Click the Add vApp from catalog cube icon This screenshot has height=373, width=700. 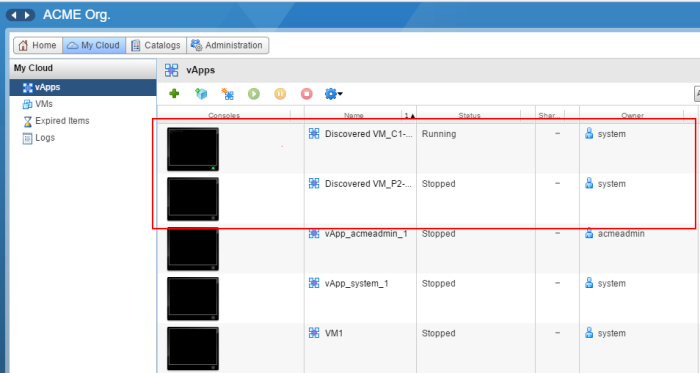pos(201,94)
